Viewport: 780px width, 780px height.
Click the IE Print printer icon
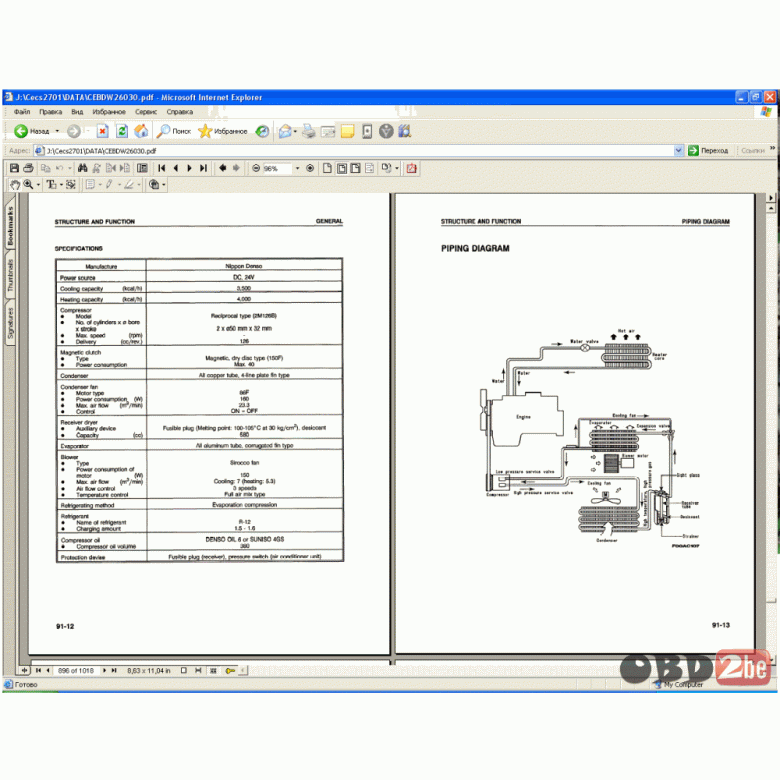point(309,131)
